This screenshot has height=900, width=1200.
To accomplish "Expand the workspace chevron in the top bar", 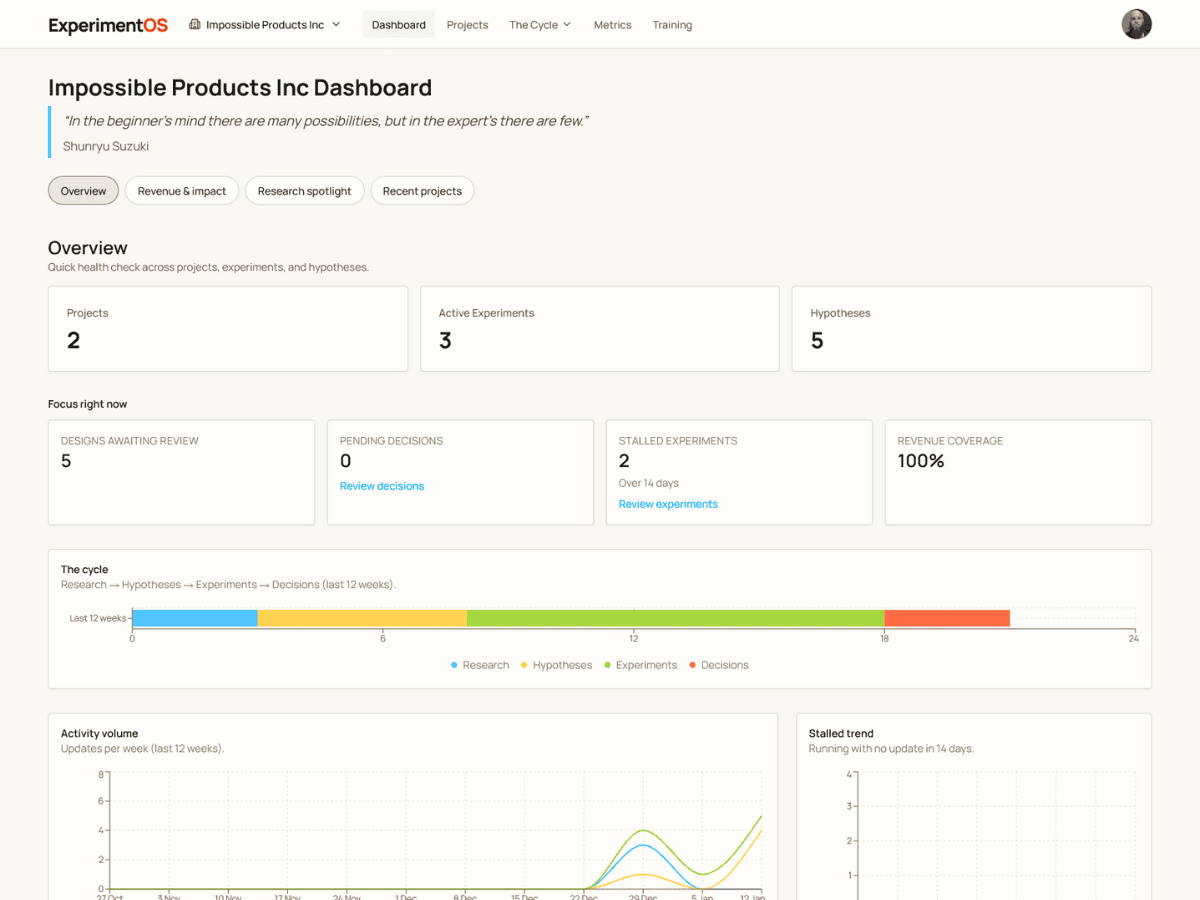I will (339, 24).
